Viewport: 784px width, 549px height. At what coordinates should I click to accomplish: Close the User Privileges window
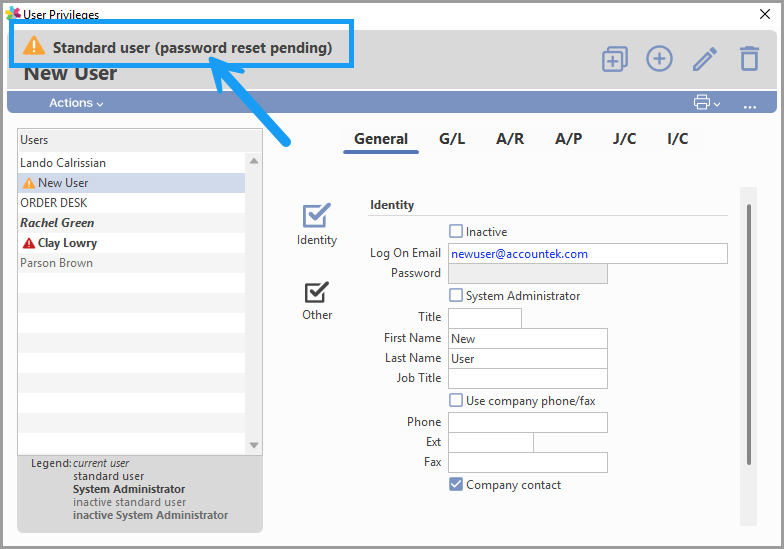[x=764, y=14]
